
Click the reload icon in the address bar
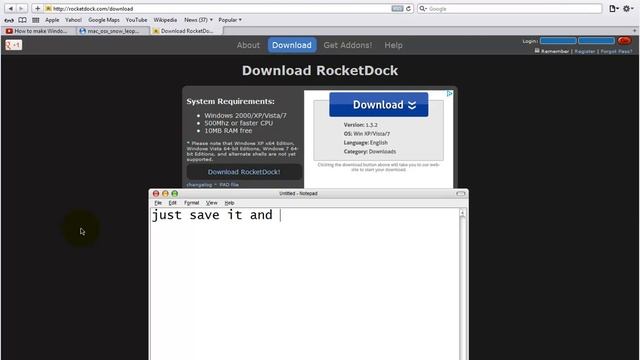pyautogui.click(x=408, y=8)
